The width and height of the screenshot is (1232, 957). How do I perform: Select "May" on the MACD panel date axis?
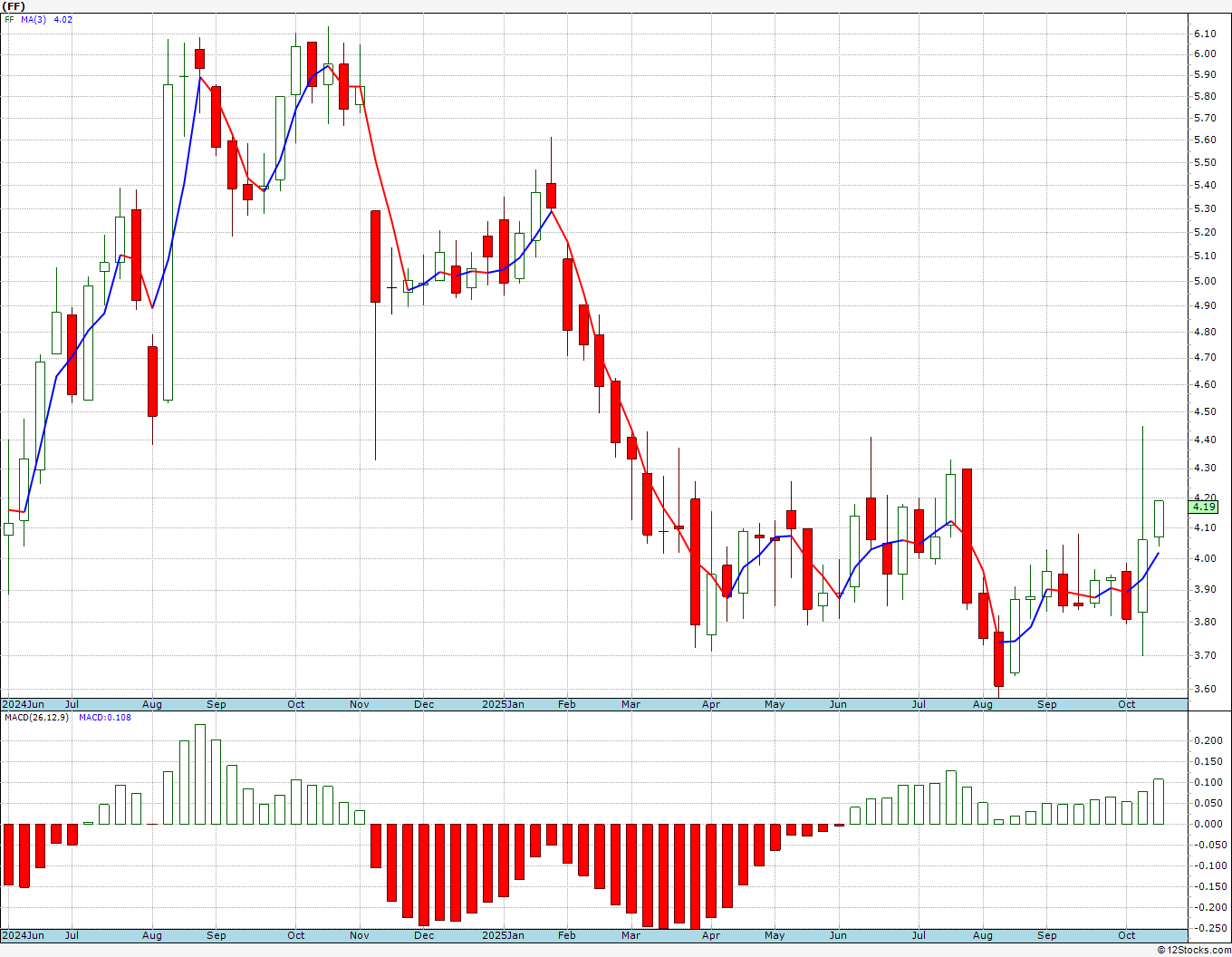click(x=775, y=935)
